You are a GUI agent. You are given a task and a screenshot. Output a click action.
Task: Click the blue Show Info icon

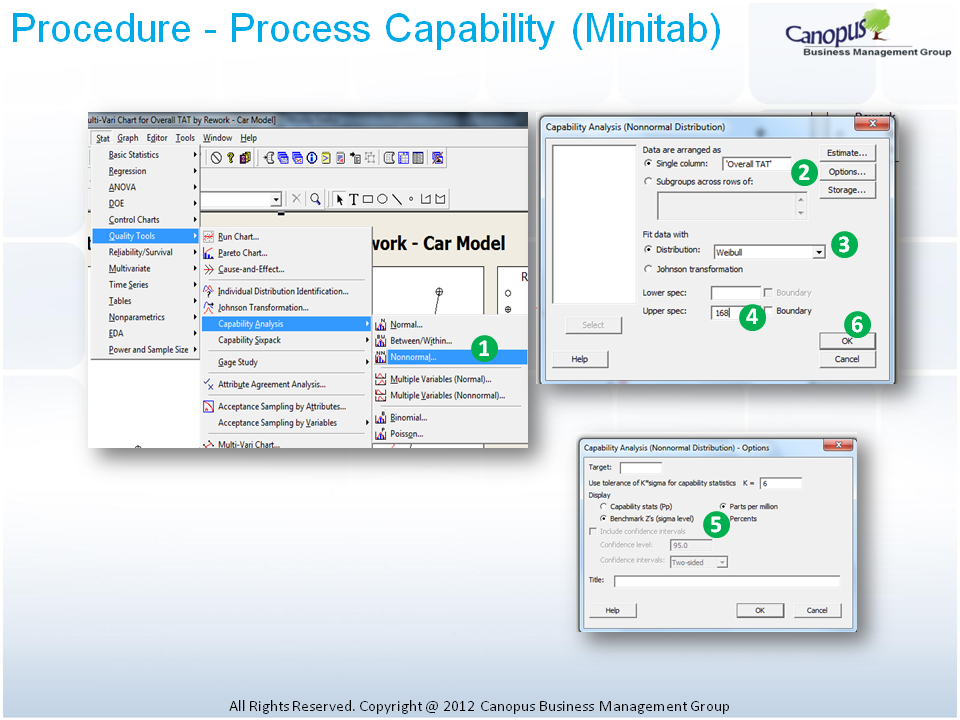(312, 158)
